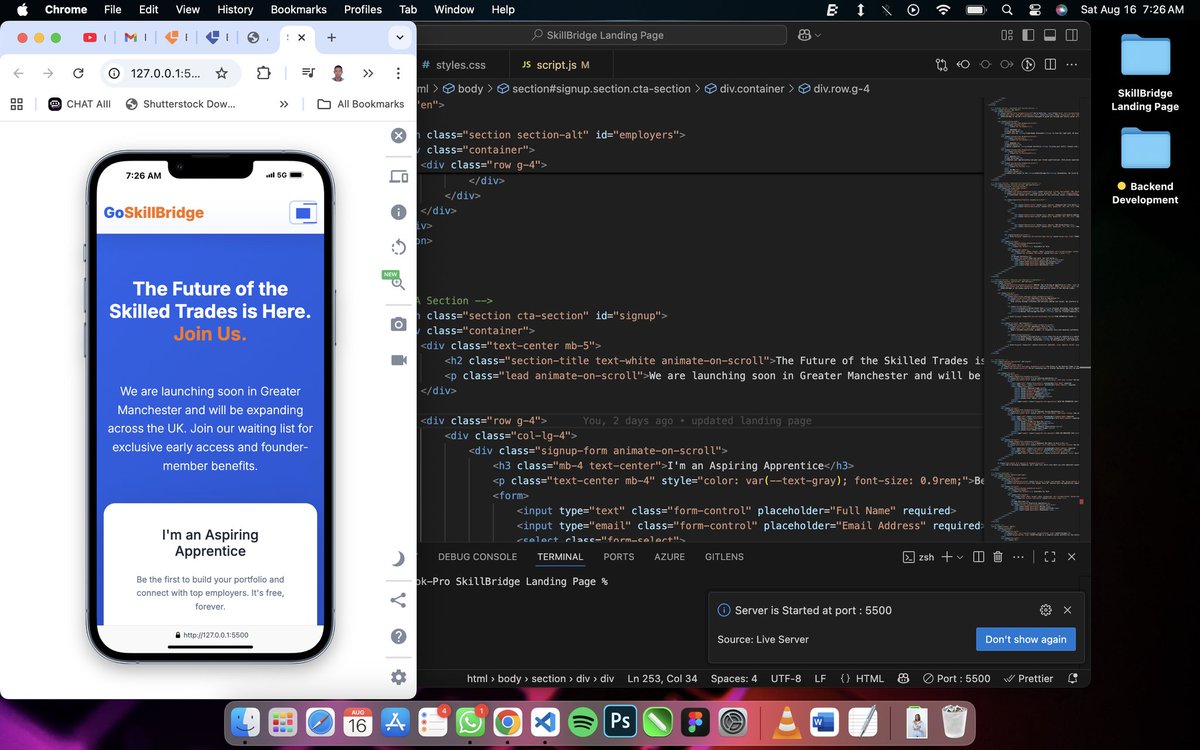Switch to the PORTS panel tab
The height and width of the screenshot is (750, 1200).
pos(619,557)
